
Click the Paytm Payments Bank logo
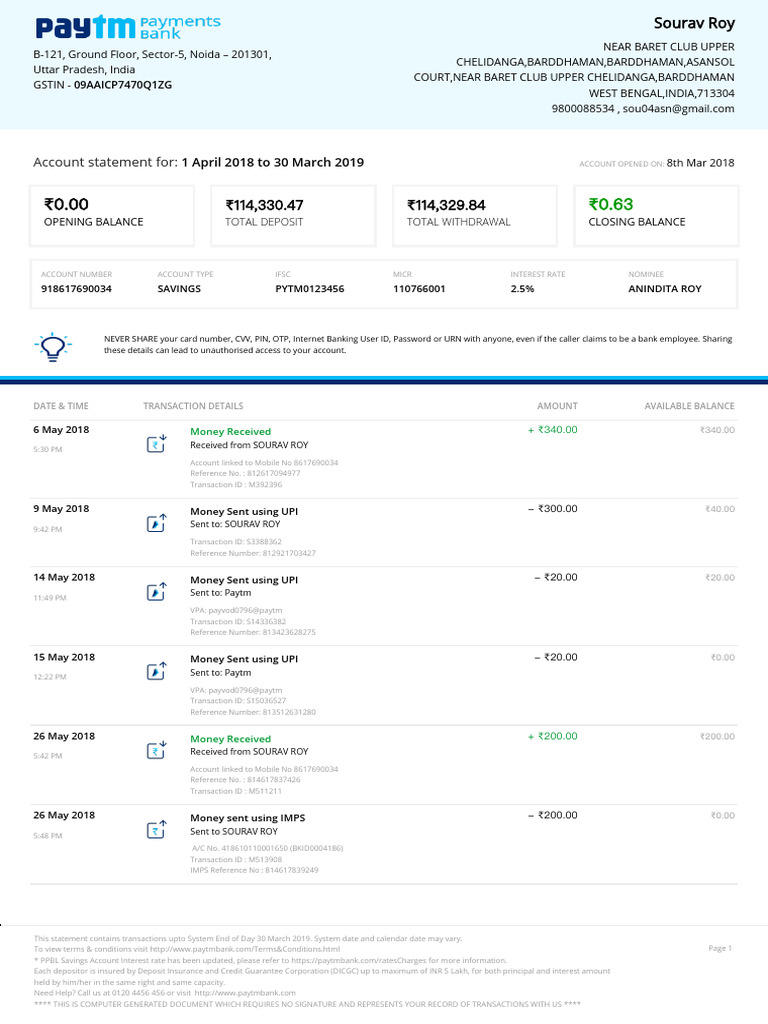[128, 27]
